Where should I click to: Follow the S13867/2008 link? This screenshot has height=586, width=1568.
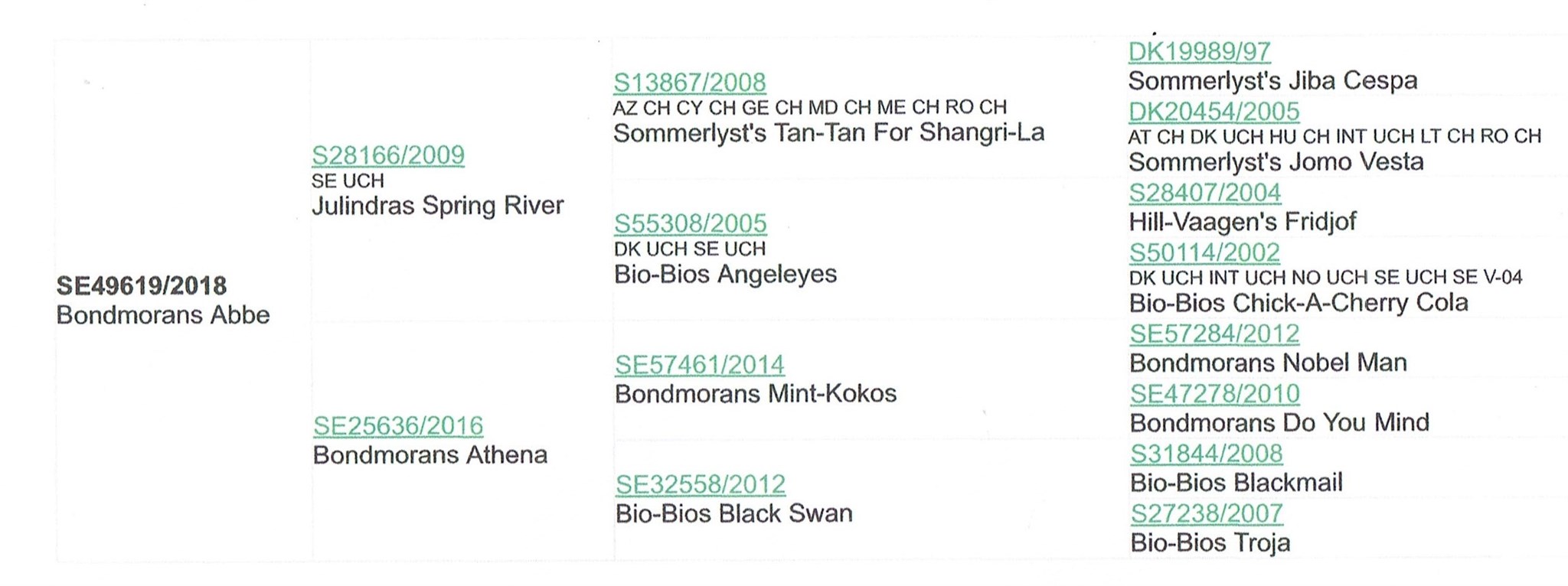[690, 83]
